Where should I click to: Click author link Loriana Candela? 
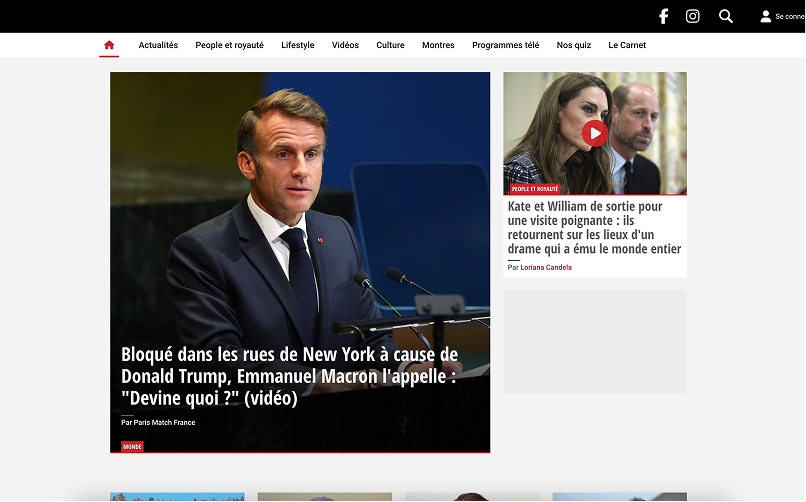[546, 267]
